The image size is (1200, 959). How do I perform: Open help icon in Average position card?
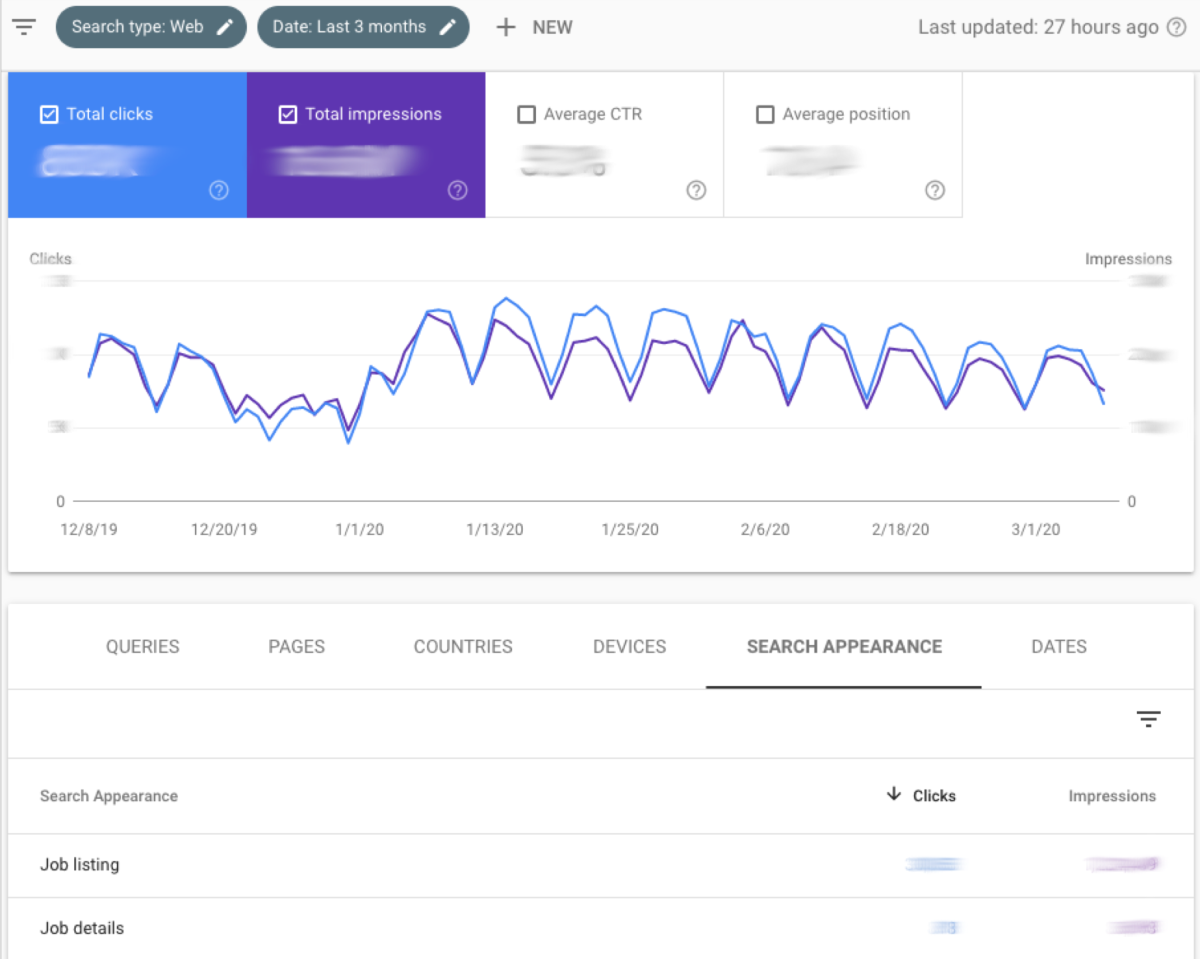(934, 190)
